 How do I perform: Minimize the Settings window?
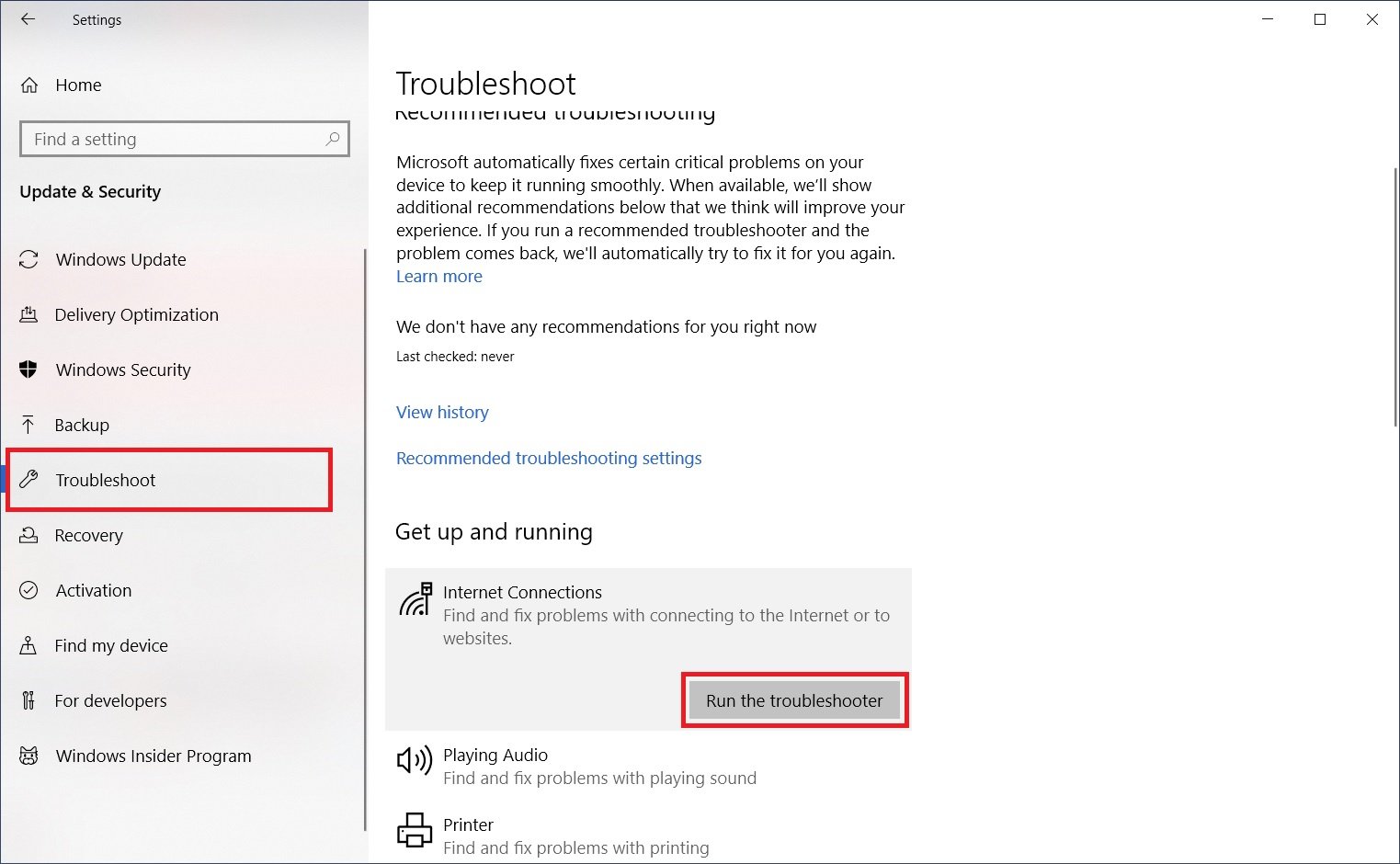(1268, 19)
